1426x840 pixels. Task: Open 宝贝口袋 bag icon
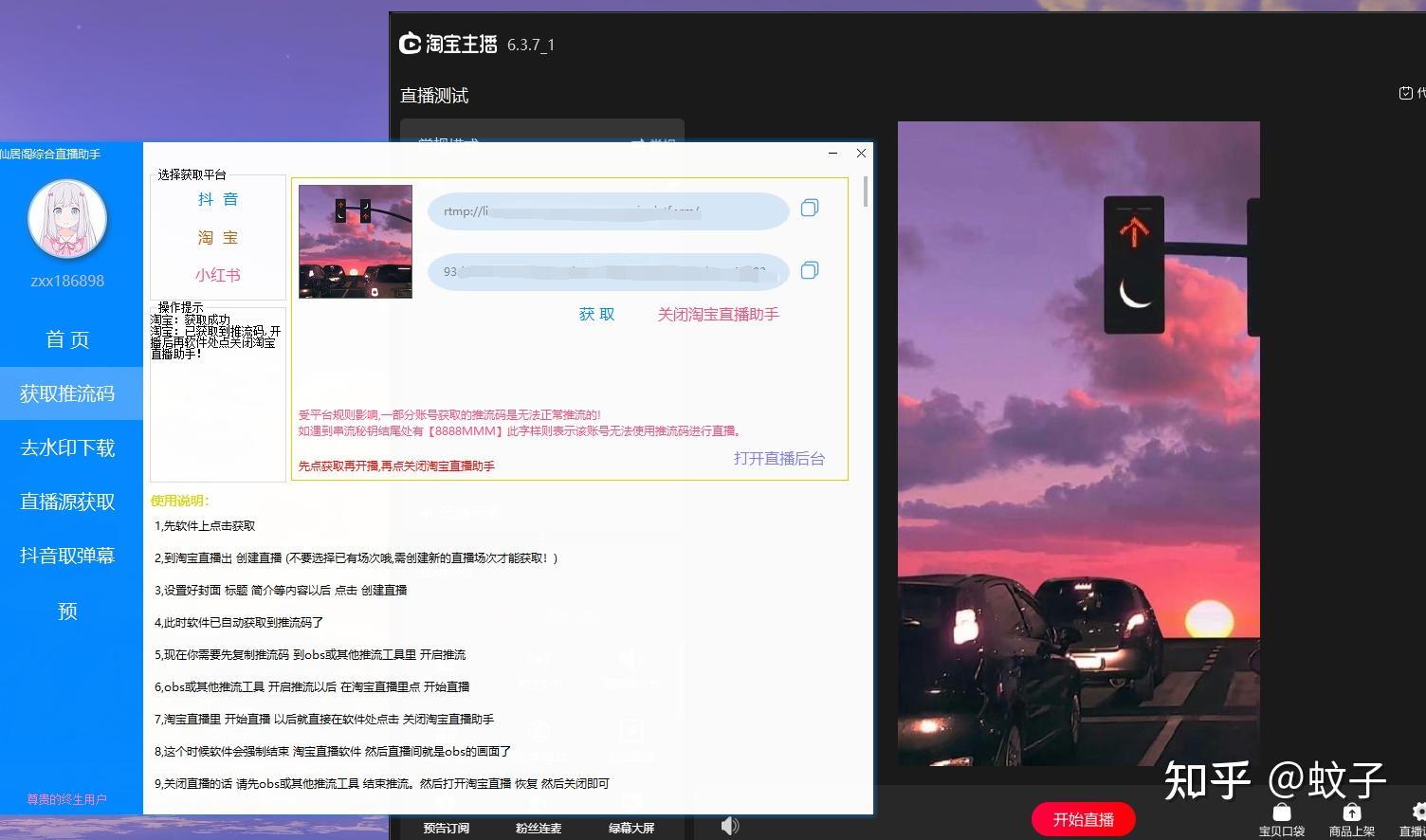(1282, 821)
